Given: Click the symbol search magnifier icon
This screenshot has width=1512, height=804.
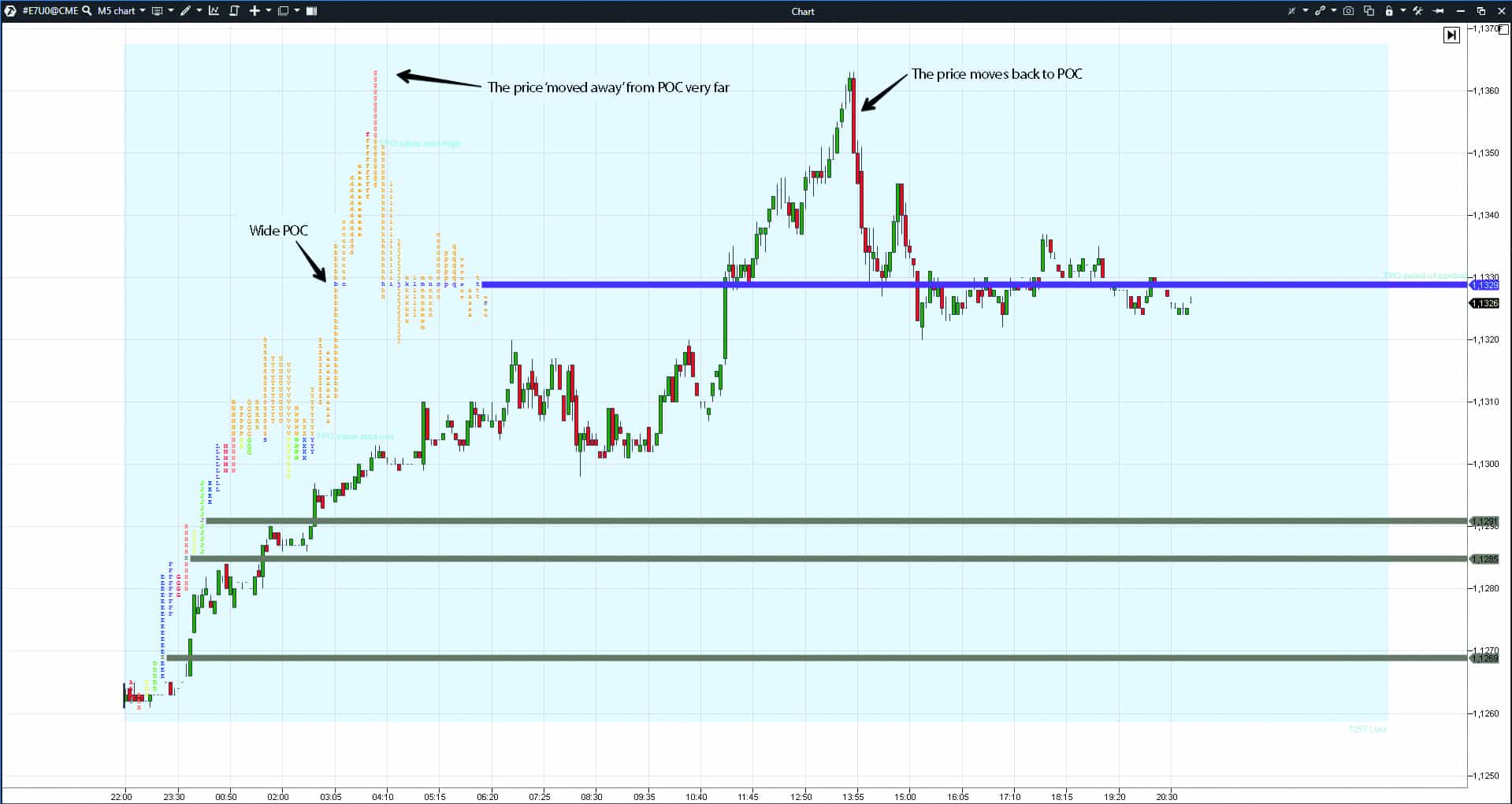Looking at the screenshot, I should (x=87, y=11).
